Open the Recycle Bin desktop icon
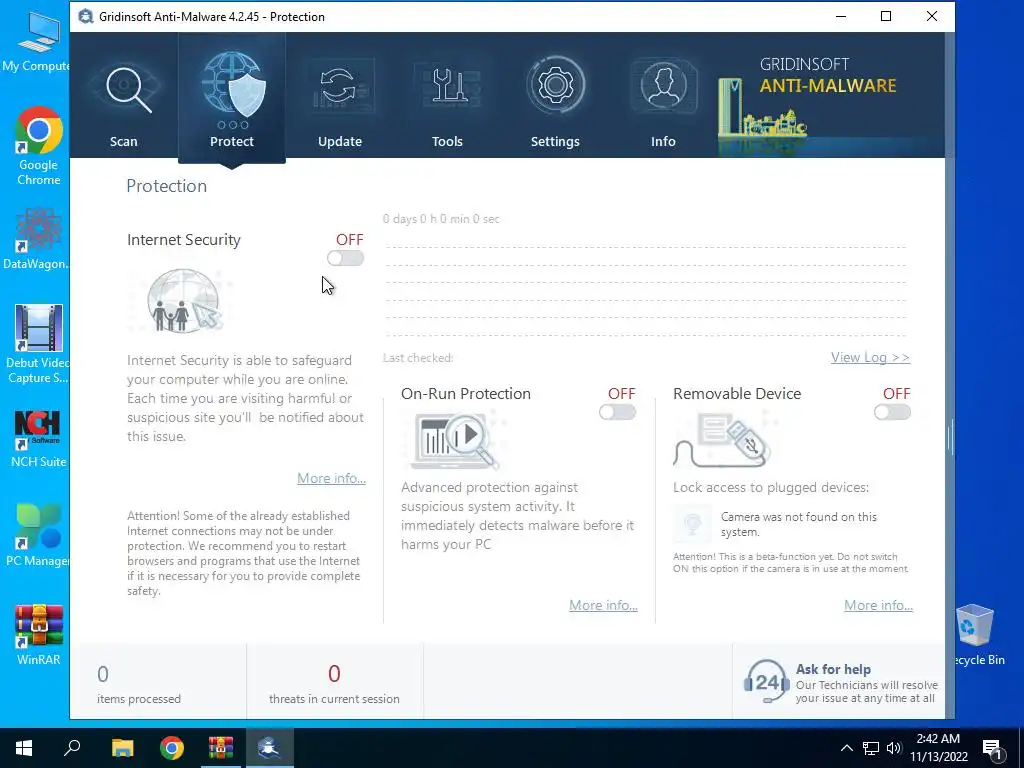Image resolution: width=1024 pixels, height=768 pixels. [x=978, y=635]
